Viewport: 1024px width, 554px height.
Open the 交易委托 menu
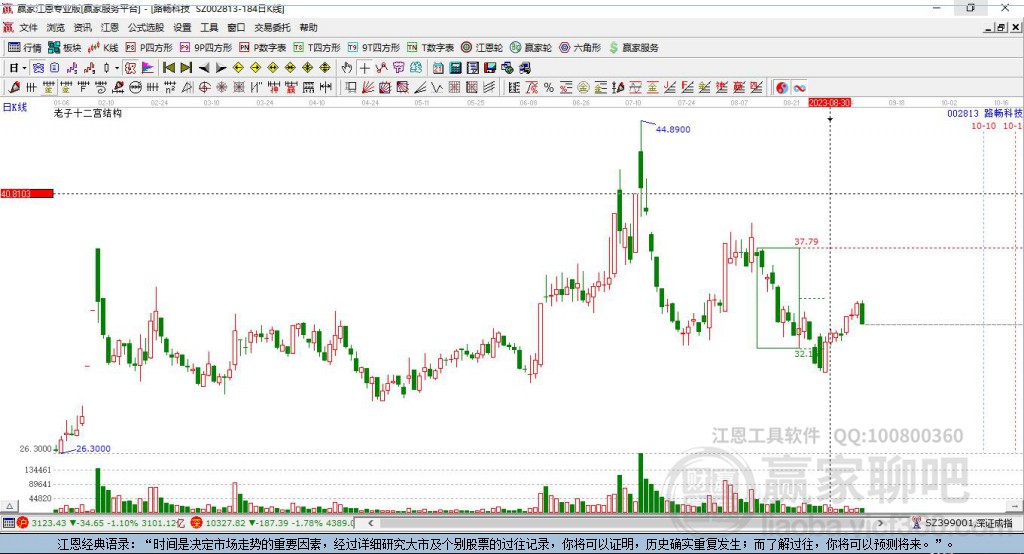[x=272, y=27]
